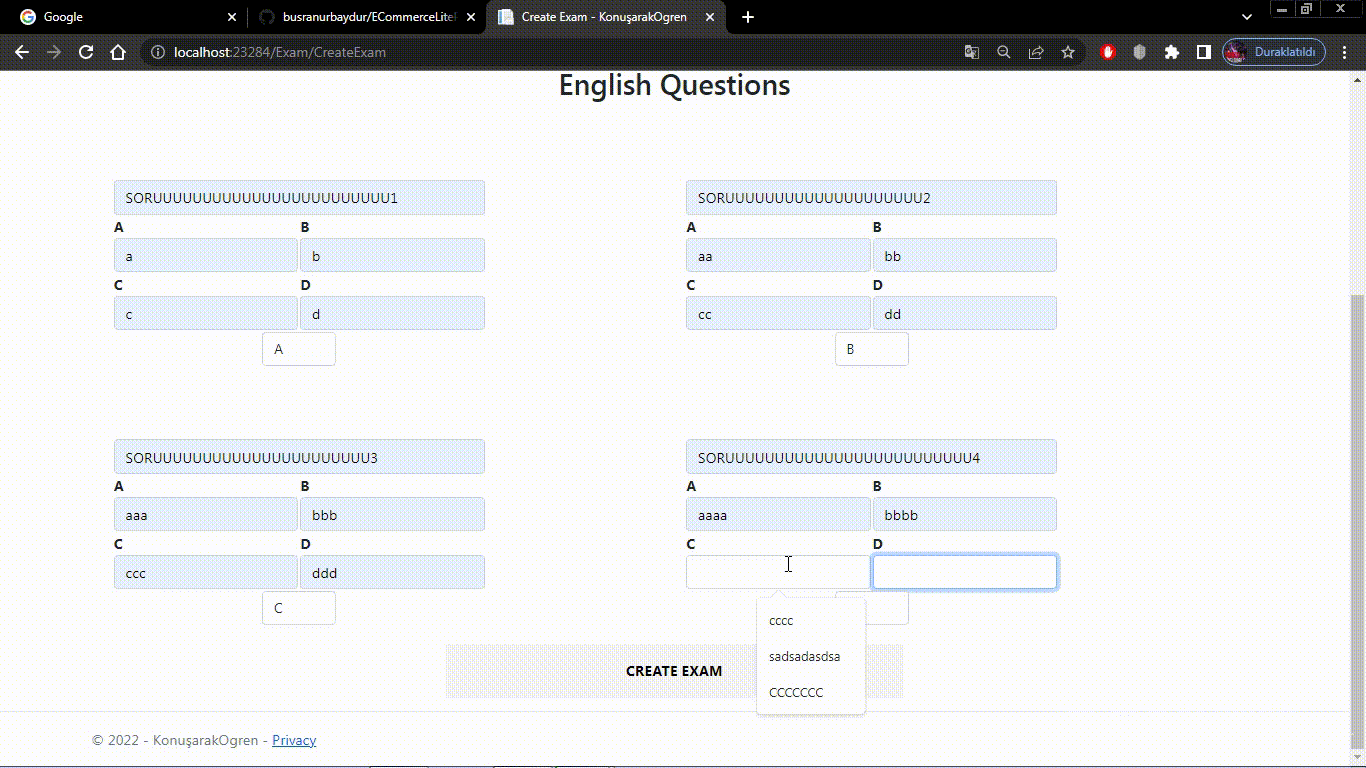View site information for localhost
1366x768 pixels.
158,52
